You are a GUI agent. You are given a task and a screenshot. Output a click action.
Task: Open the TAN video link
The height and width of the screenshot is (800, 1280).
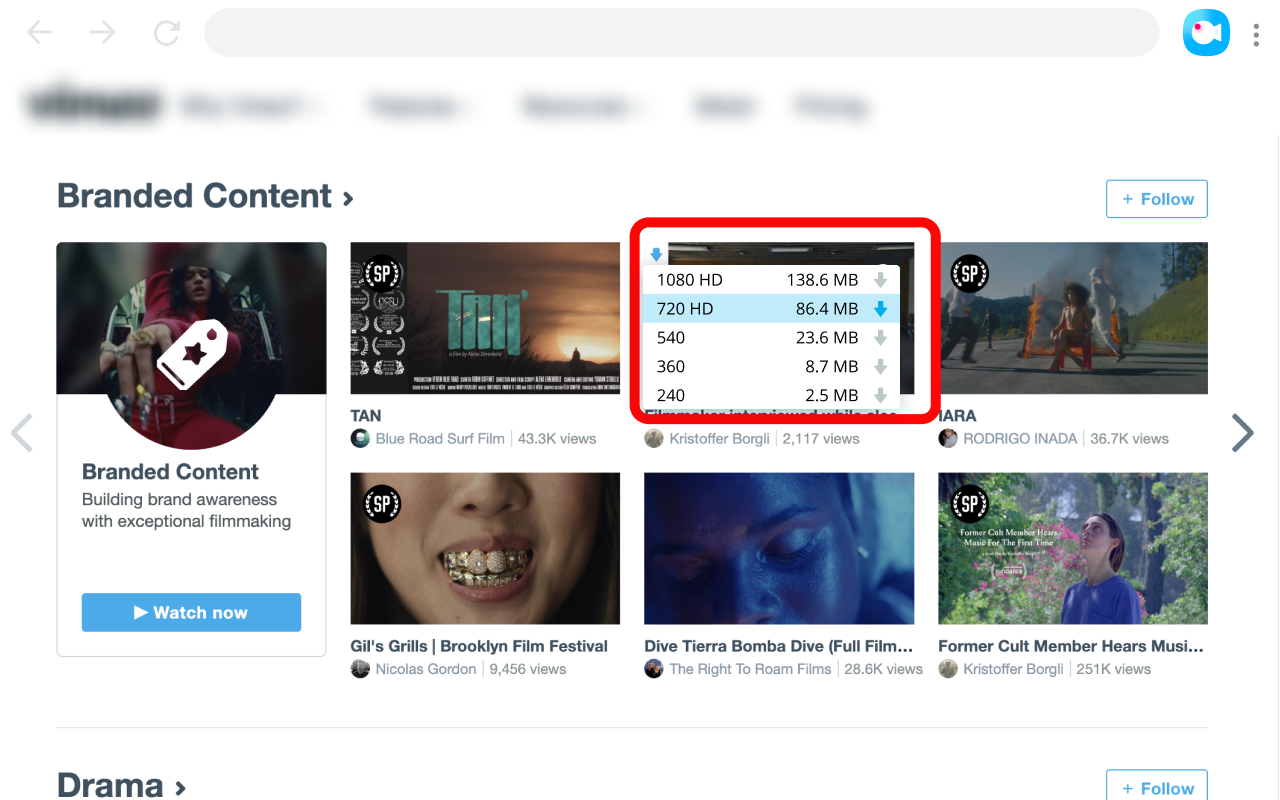click(x=365, y=415)
